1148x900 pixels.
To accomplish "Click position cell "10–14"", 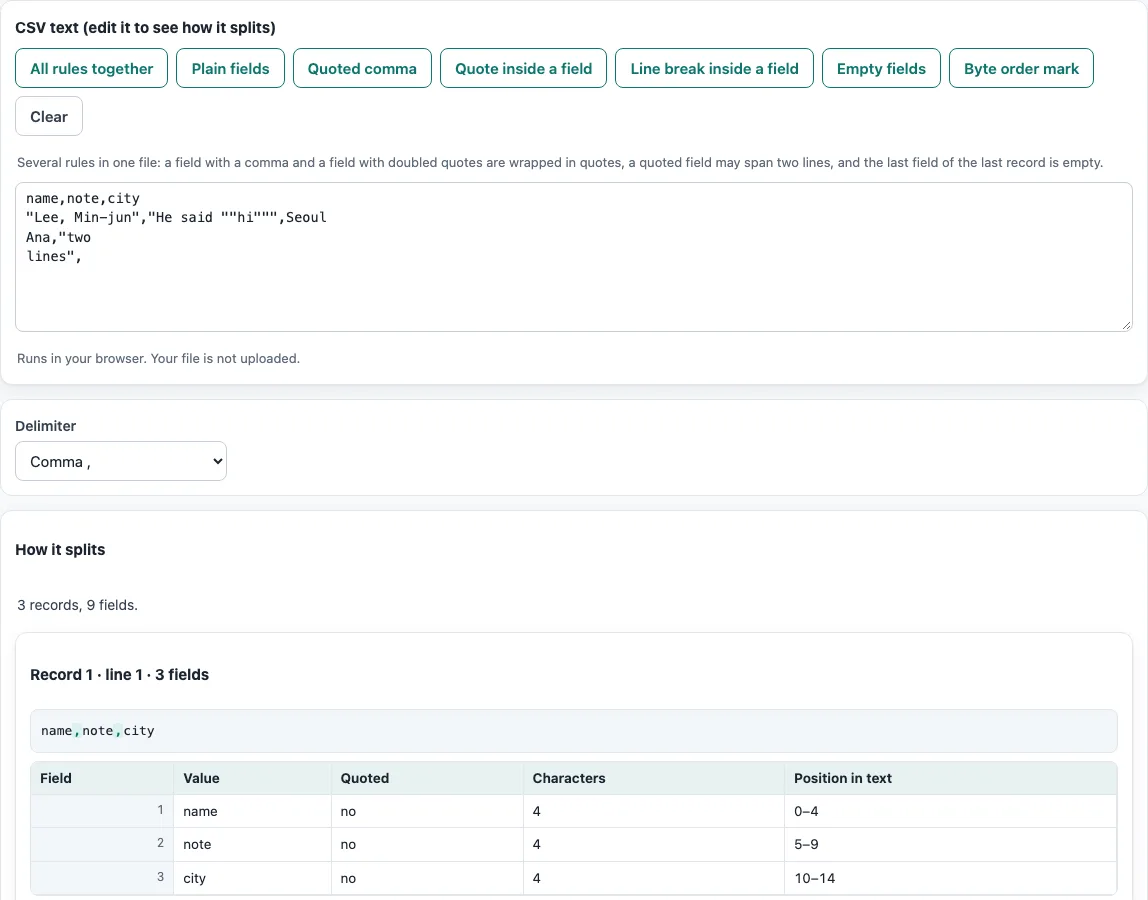I will [x=950, y=878].
